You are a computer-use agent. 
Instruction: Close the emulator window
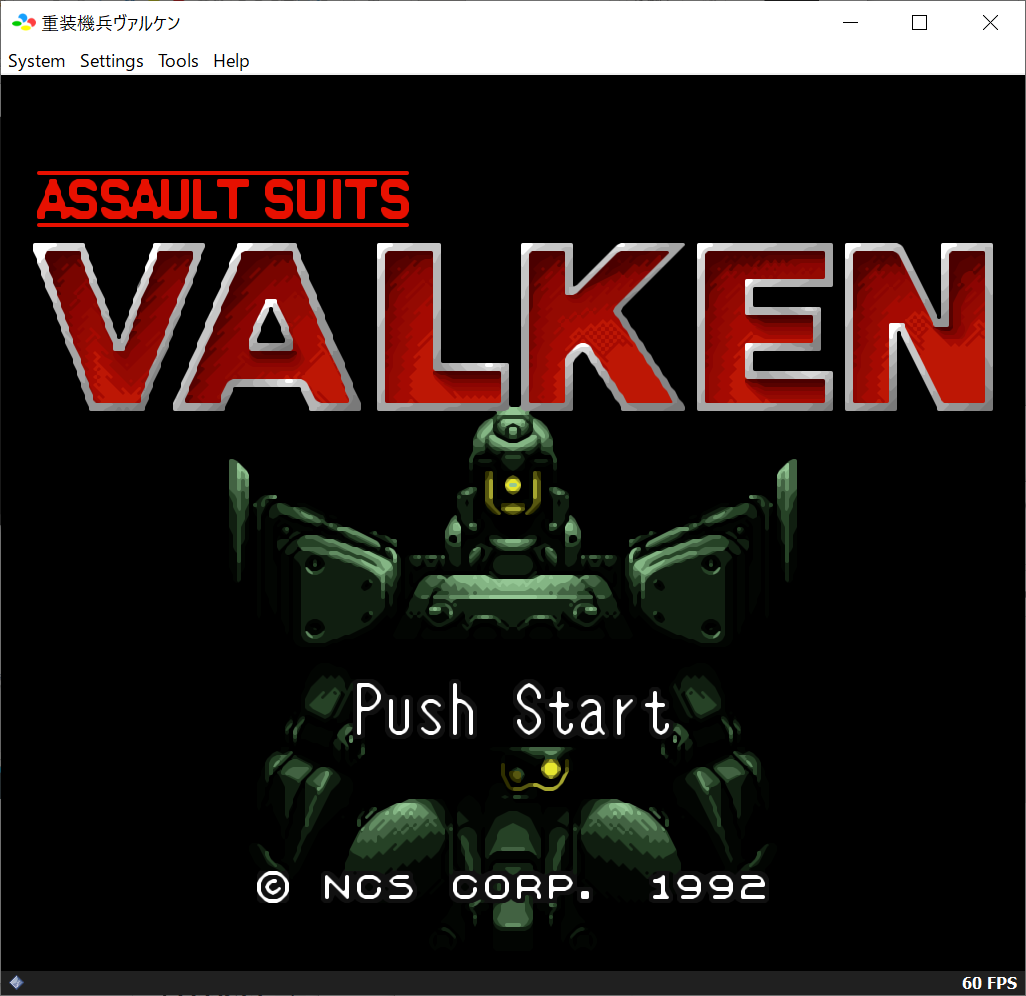[x=990, y=23]
